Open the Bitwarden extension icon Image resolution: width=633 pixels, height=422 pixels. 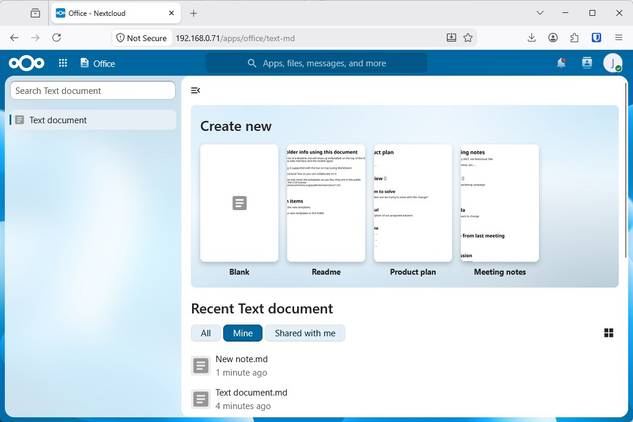[596, 38]
